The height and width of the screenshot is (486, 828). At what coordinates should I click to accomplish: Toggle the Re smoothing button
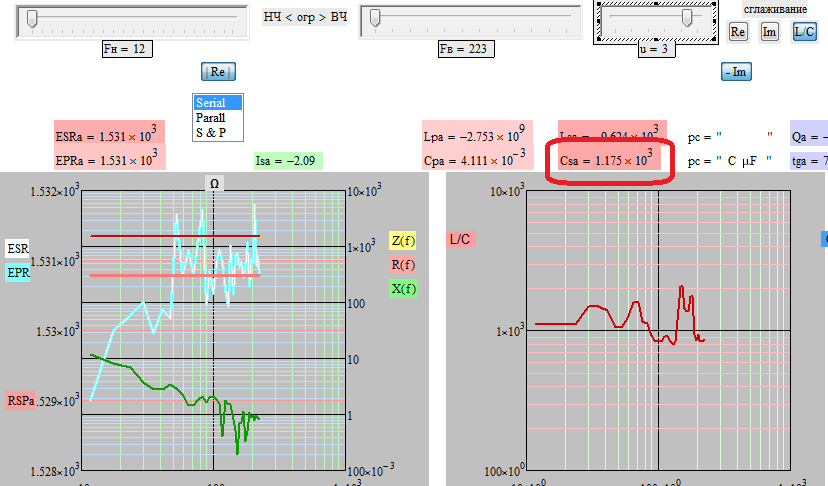click(738, 32)
